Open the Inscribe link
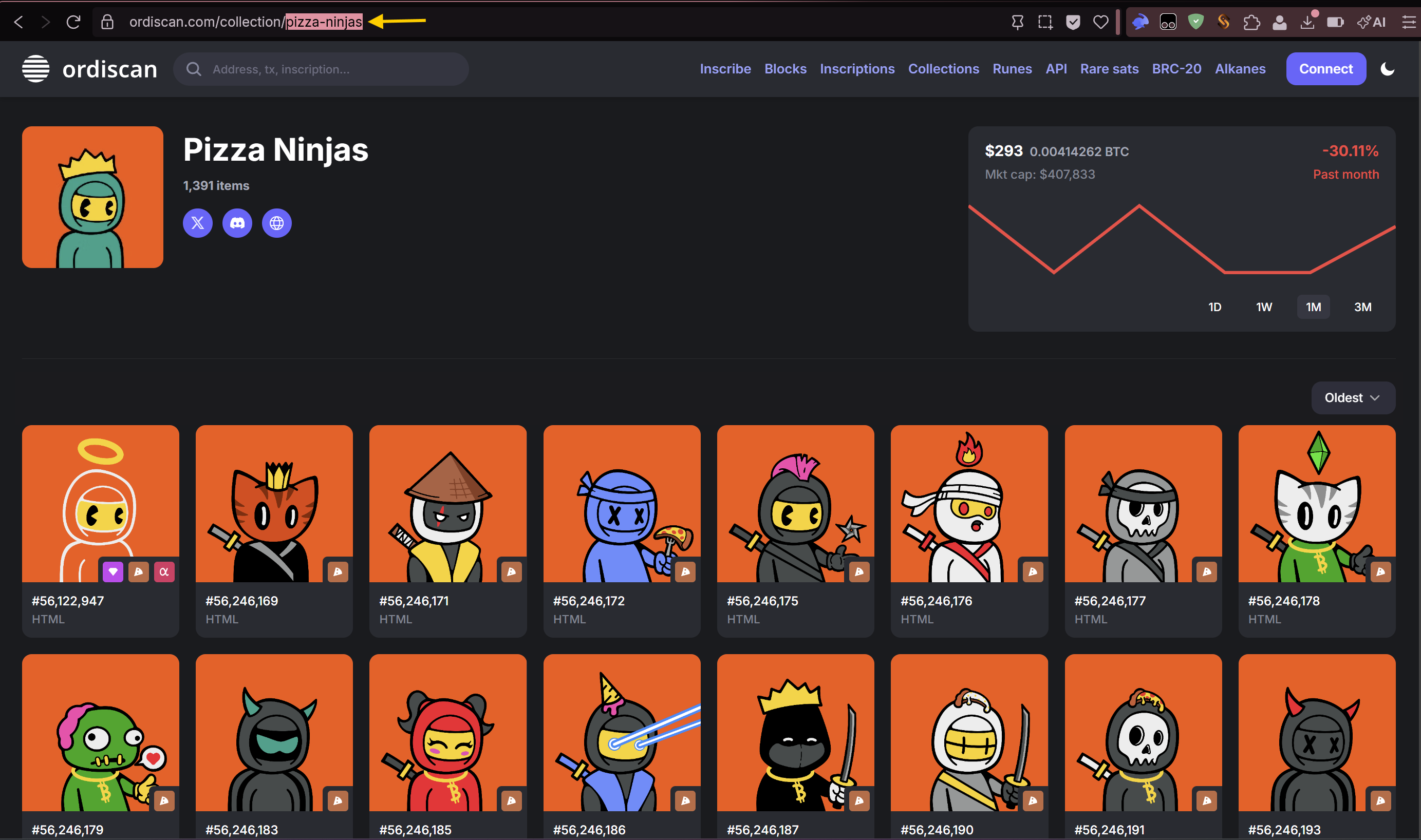The image size is (1421, 840). tap(725, 69)
